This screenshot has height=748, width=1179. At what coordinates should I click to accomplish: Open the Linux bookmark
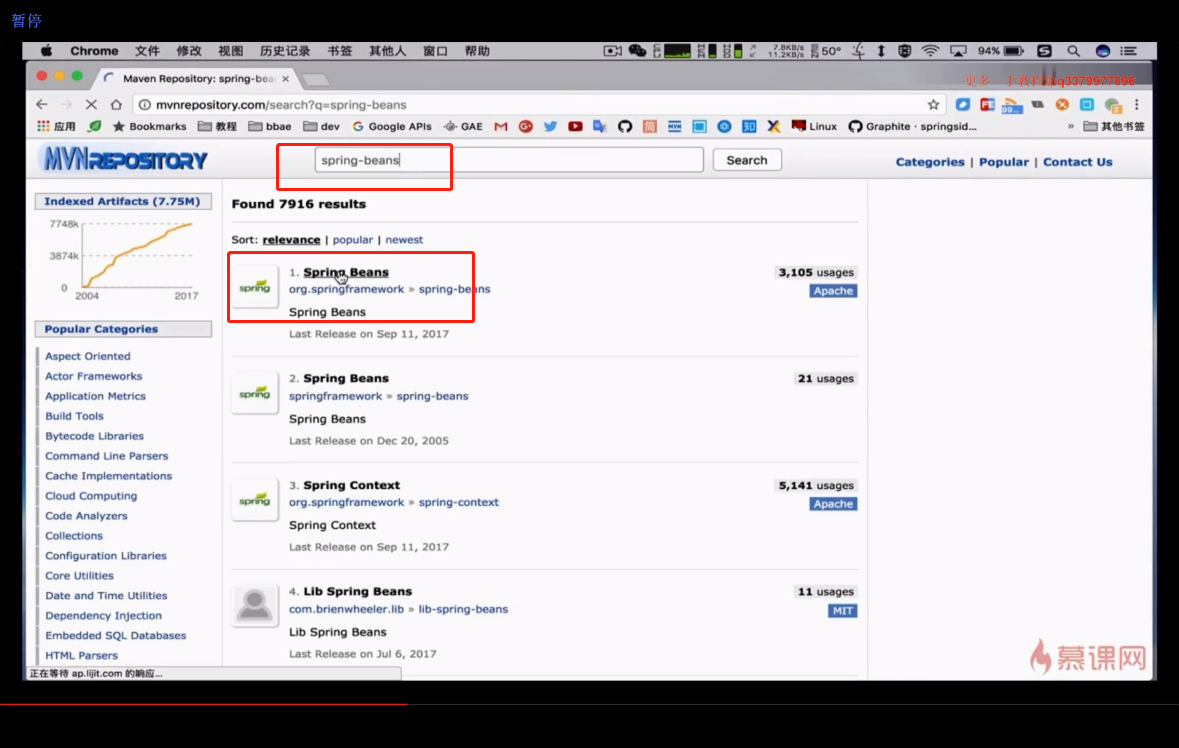point(814,126)
